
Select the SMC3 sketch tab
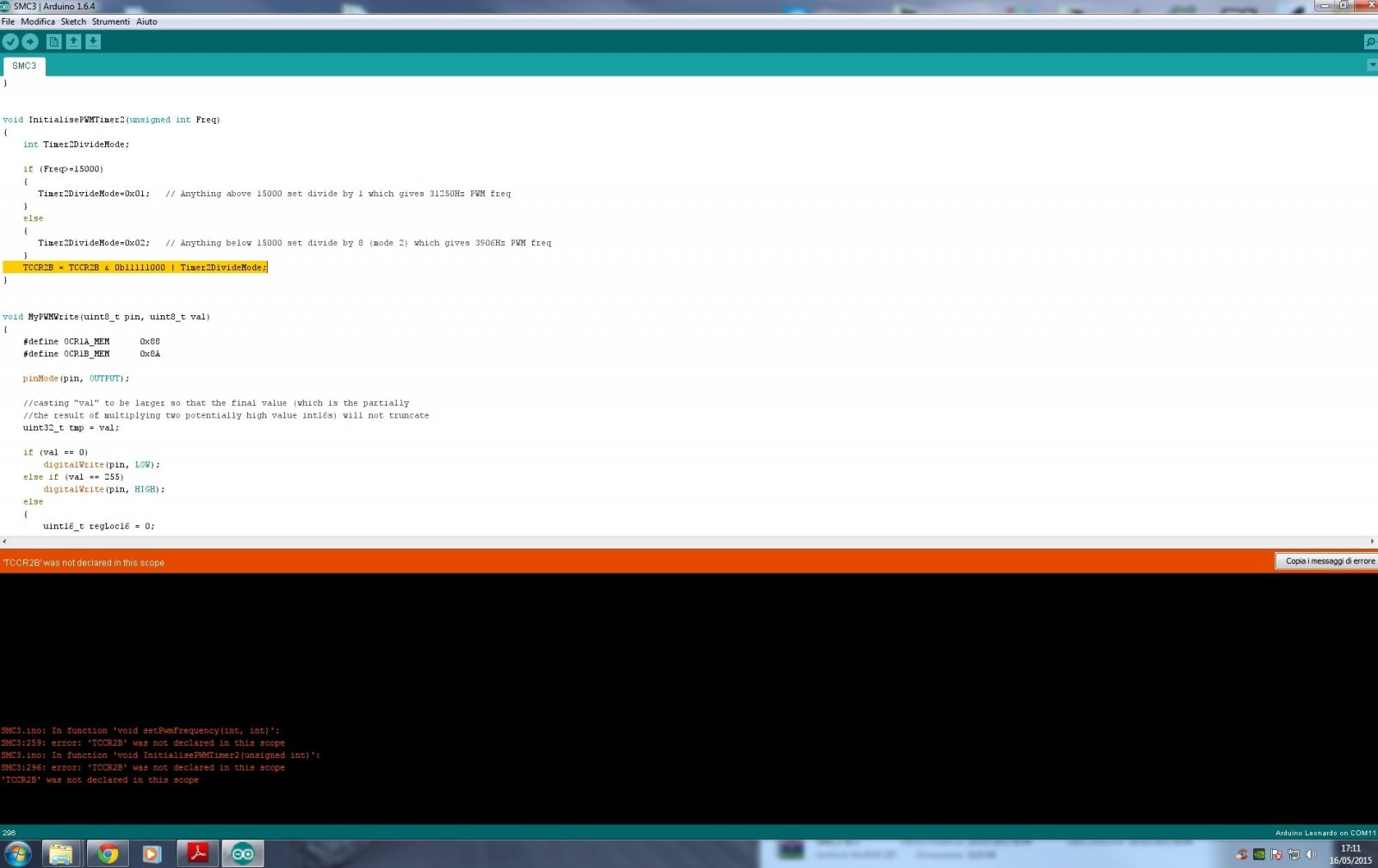coord(24,66)
